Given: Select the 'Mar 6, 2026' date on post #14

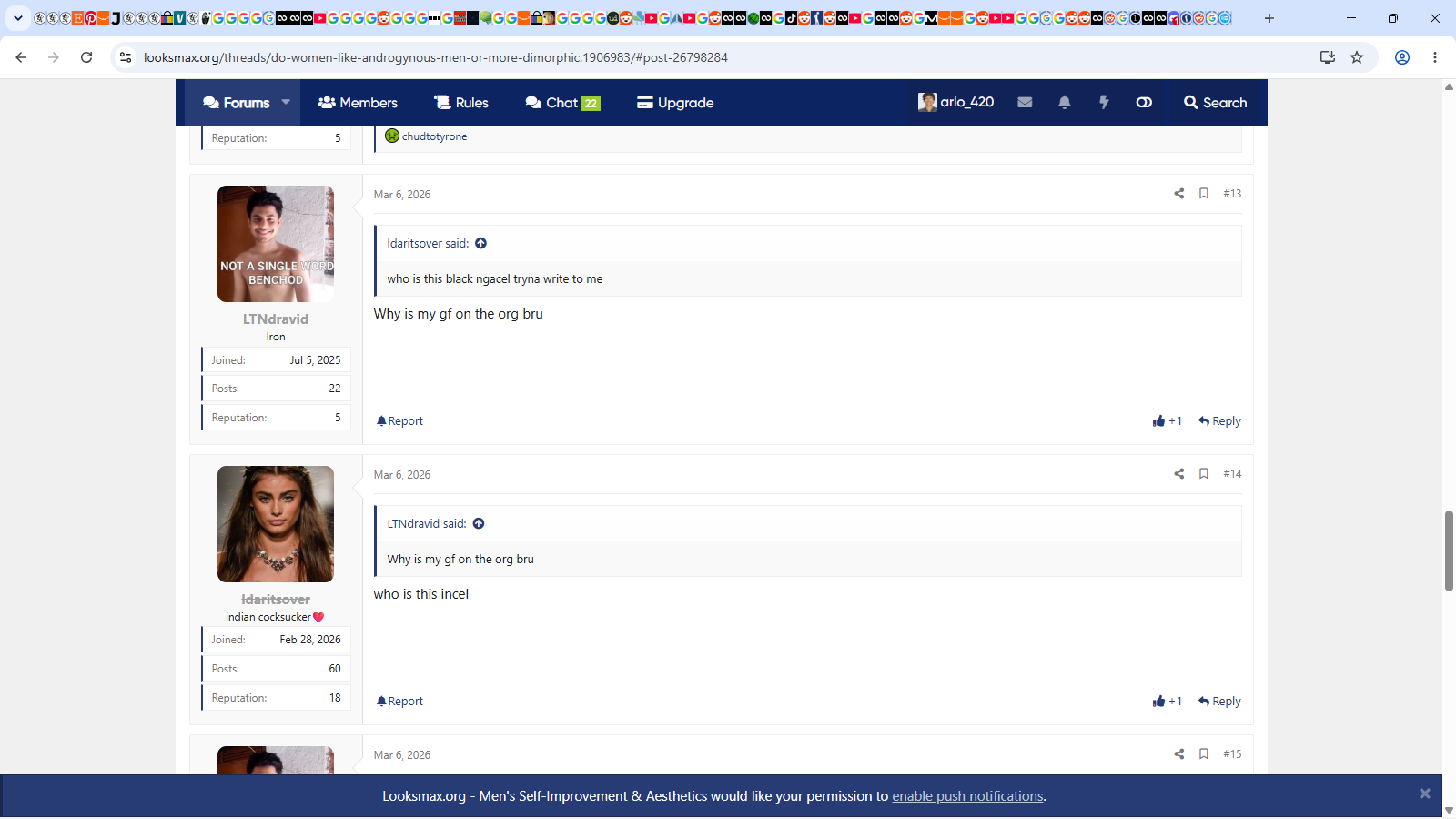Looking at the screenshot, I should [x=402, y=475].
